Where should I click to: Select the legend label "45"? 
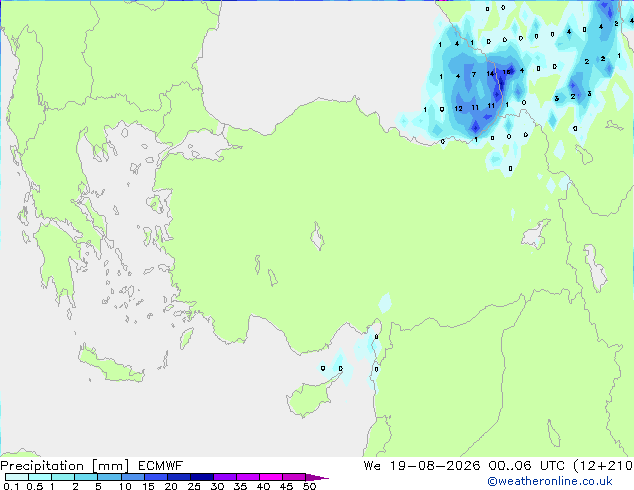point(286,486)
